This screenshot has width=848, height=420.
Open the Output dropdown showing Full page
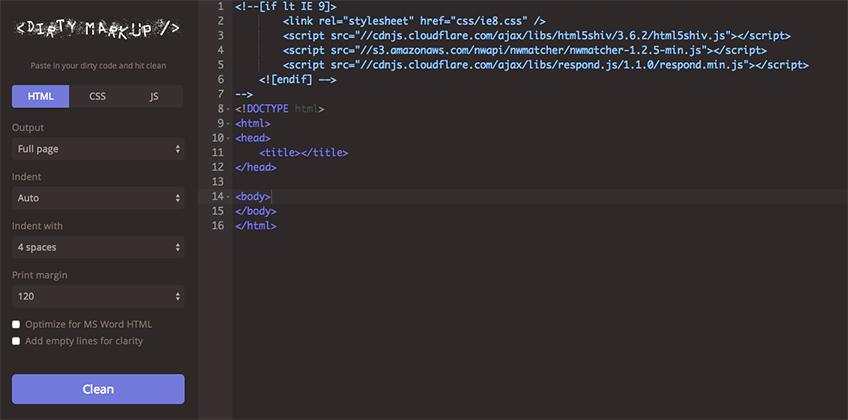(x=98, y=149)
